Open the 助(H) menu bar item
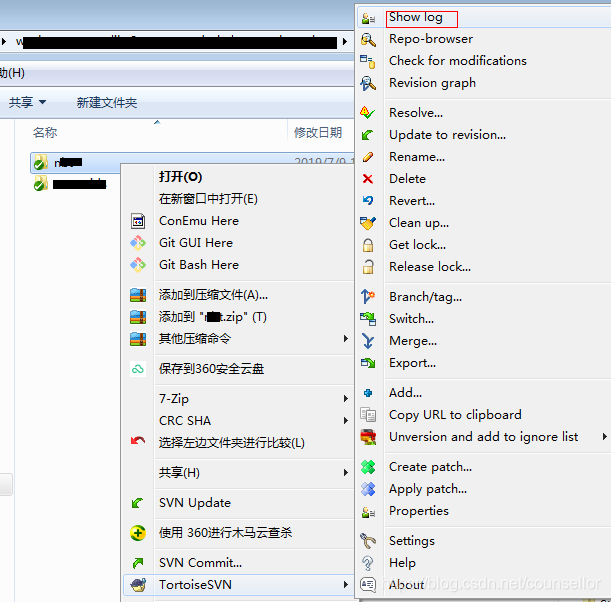Viewport: 611px width, 602px height. click(x=12, y=73)
